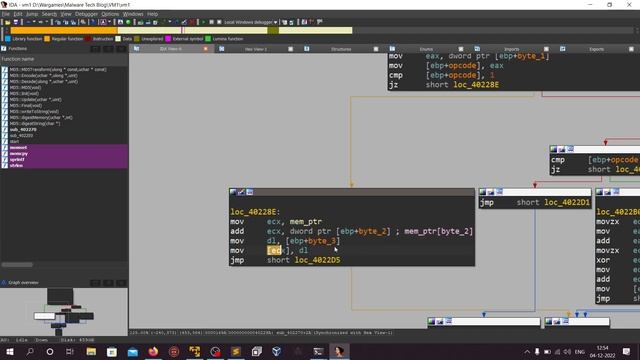Click the green circle toolbar icon

coord(128,22)
